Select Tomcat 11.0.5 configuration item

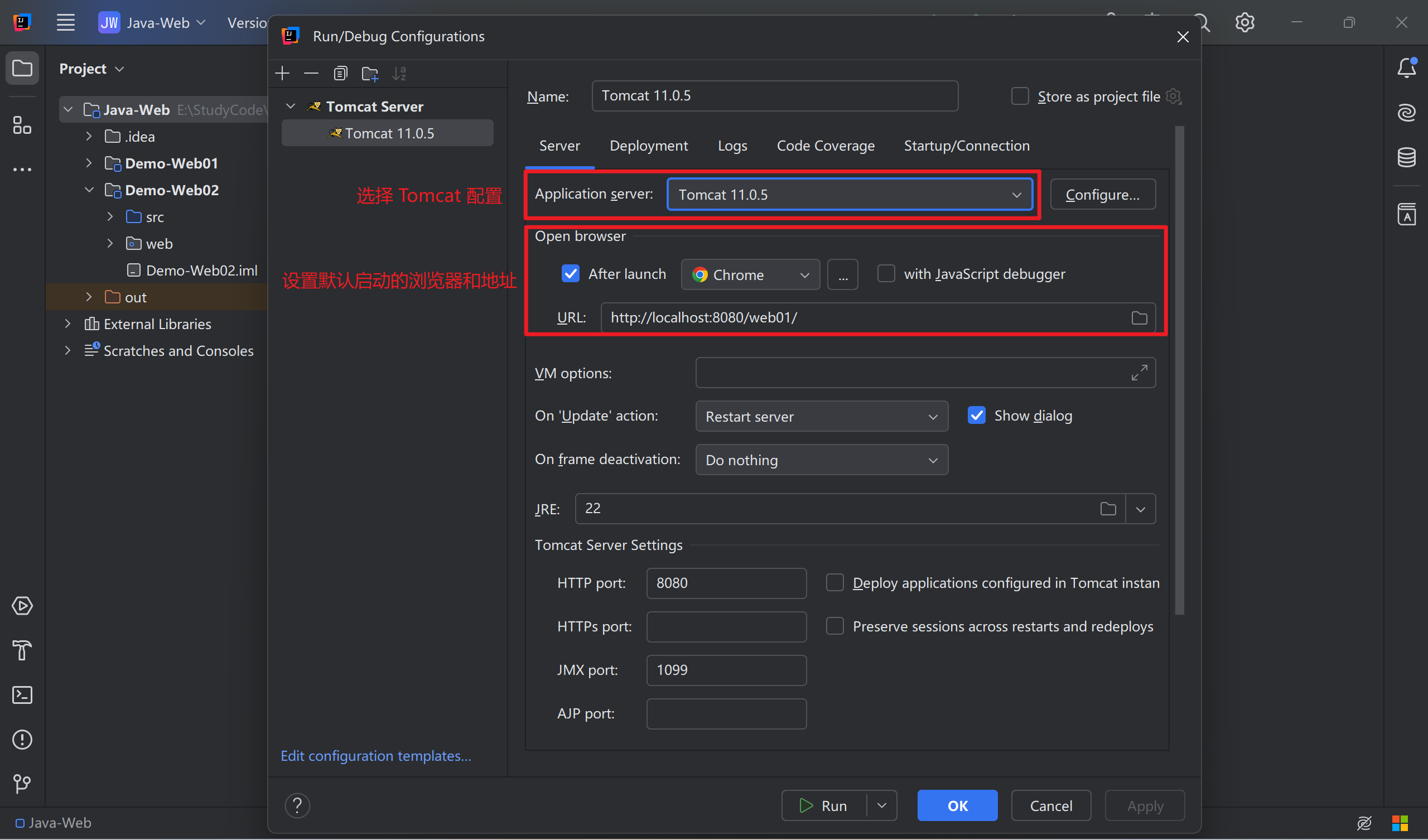[x=388, y=133]
